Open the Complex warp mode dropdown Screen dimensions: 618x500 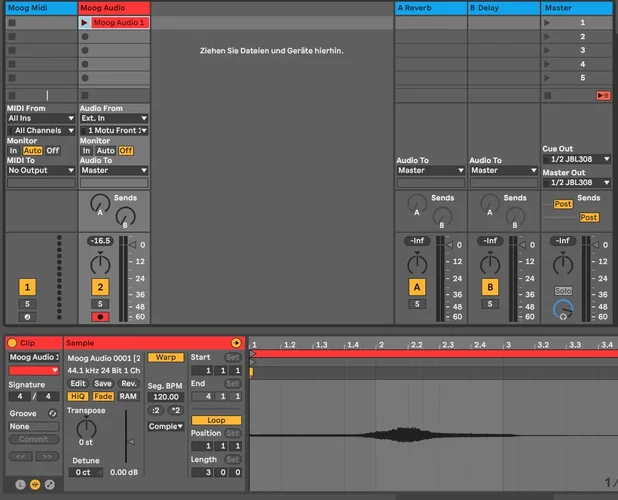pyautogui.click(x=165, y=427)
